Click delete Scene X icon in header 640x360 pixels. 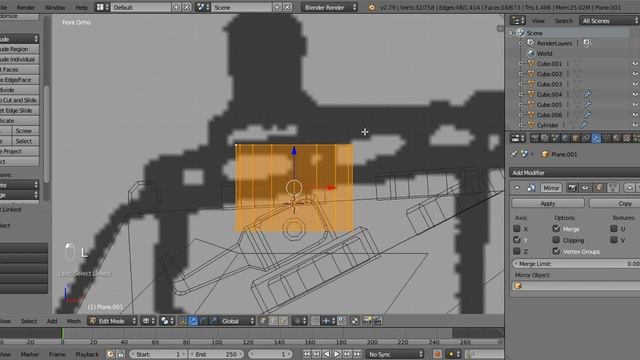click(x=287, y=7)
